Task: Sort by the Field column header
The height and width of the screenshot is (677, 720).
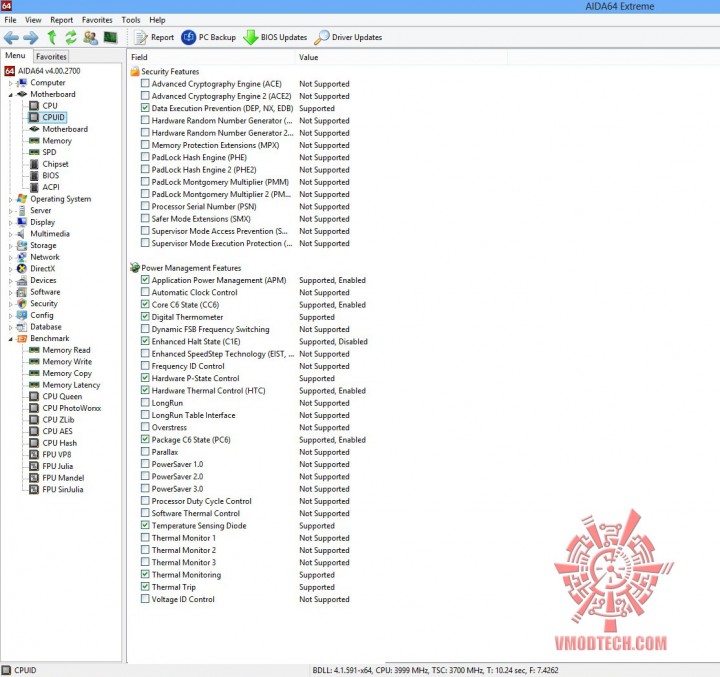Action: (211, 57)
